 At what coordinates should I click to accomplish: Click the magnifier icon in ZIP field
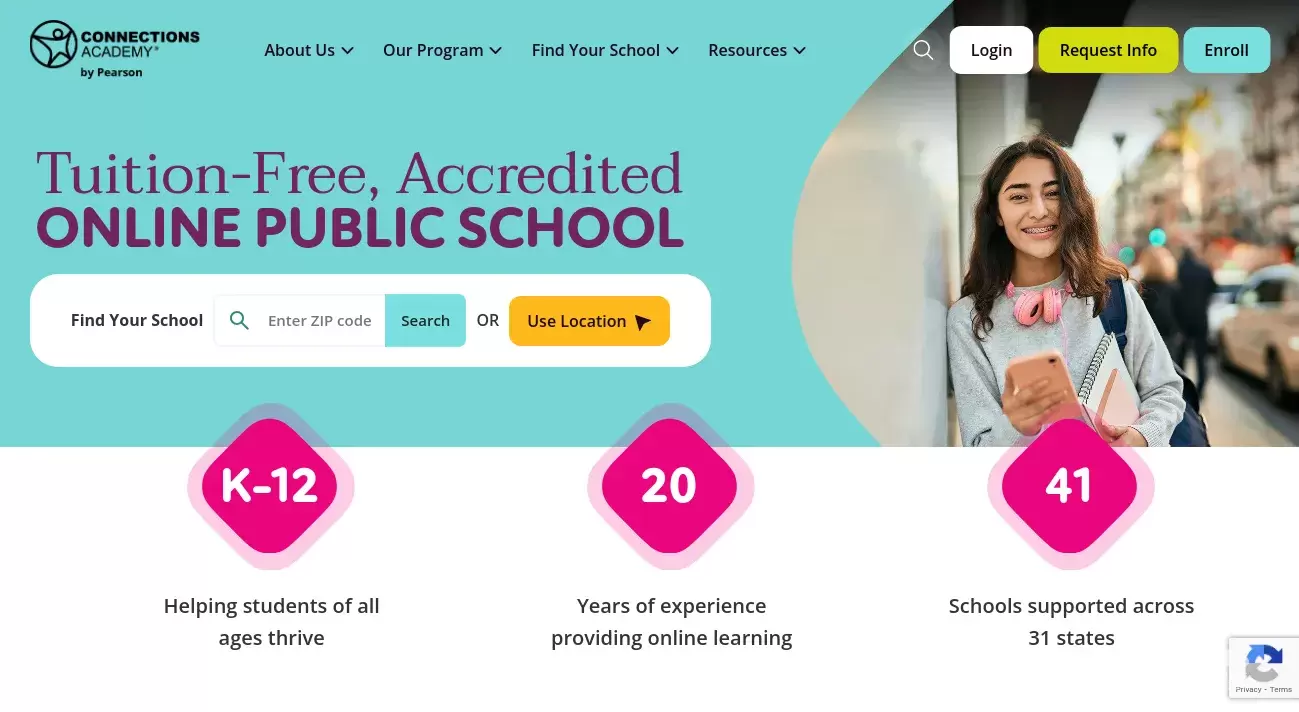click(x=239, y=320)
